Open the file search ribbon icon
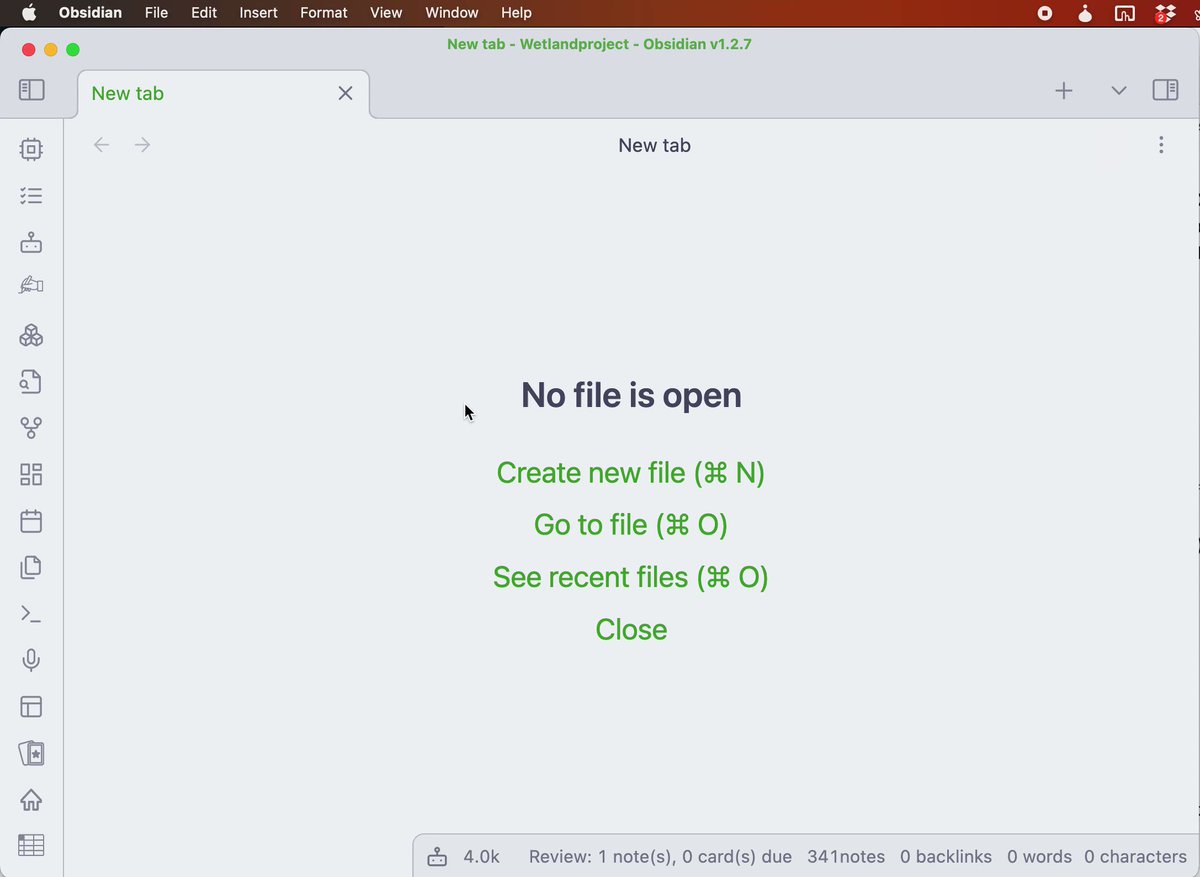This screenshot has height=877, width=1200. [x=31, y=381]
